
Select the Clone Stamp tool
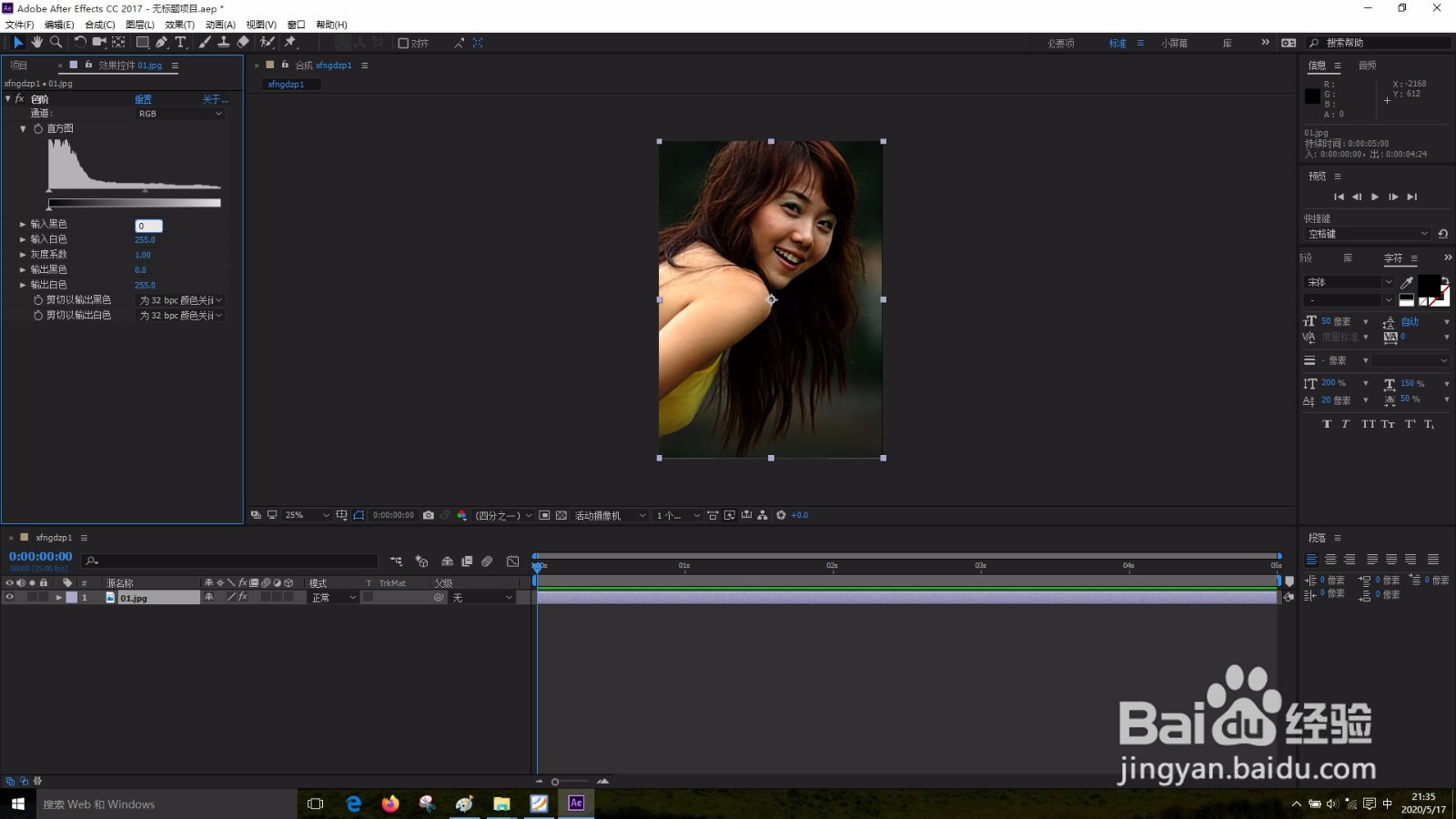224,43
